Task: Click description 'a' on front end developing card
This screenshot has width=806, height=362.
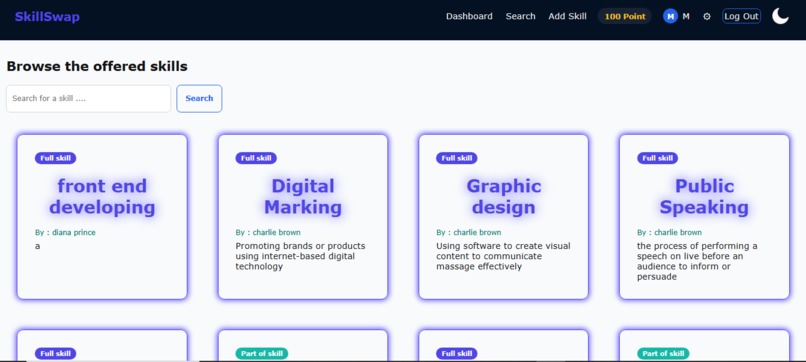Action: 38,246
